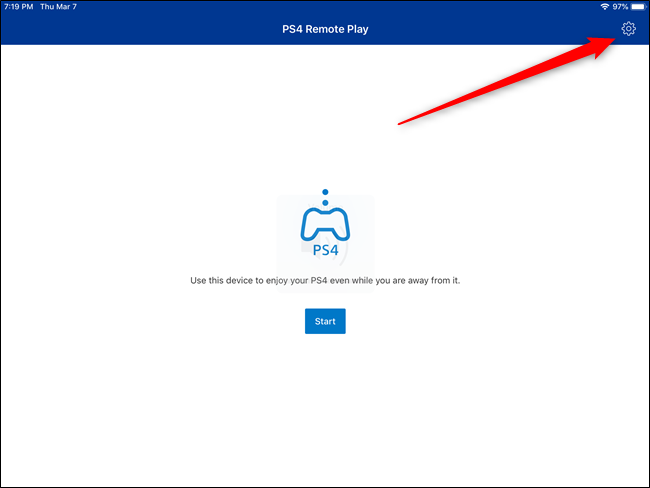Screen dimensions: 650x488
Task: Tap the 97% battery percentage
Action: (x=620, y=7)
